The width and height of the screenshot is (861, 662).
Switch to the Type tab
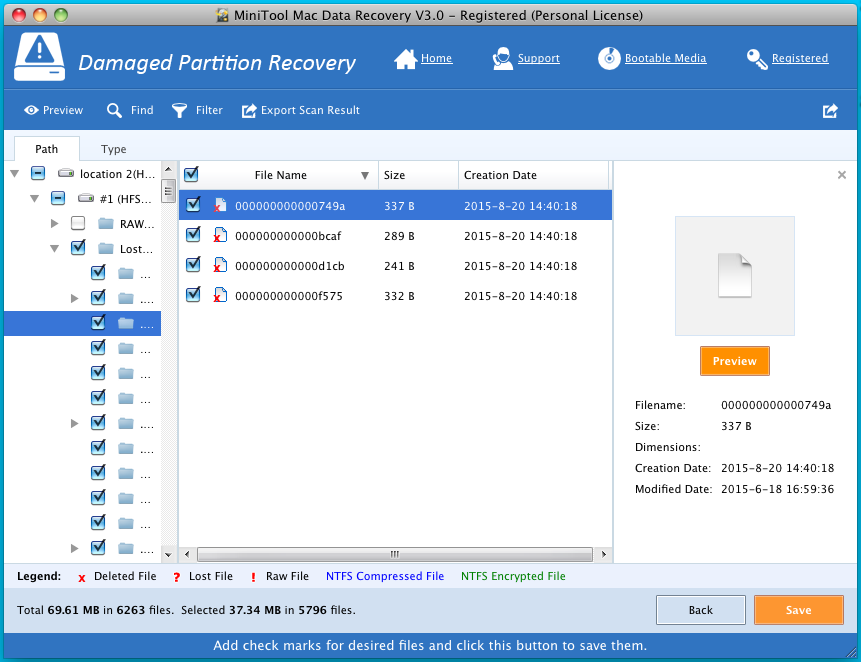coord(113,149)
